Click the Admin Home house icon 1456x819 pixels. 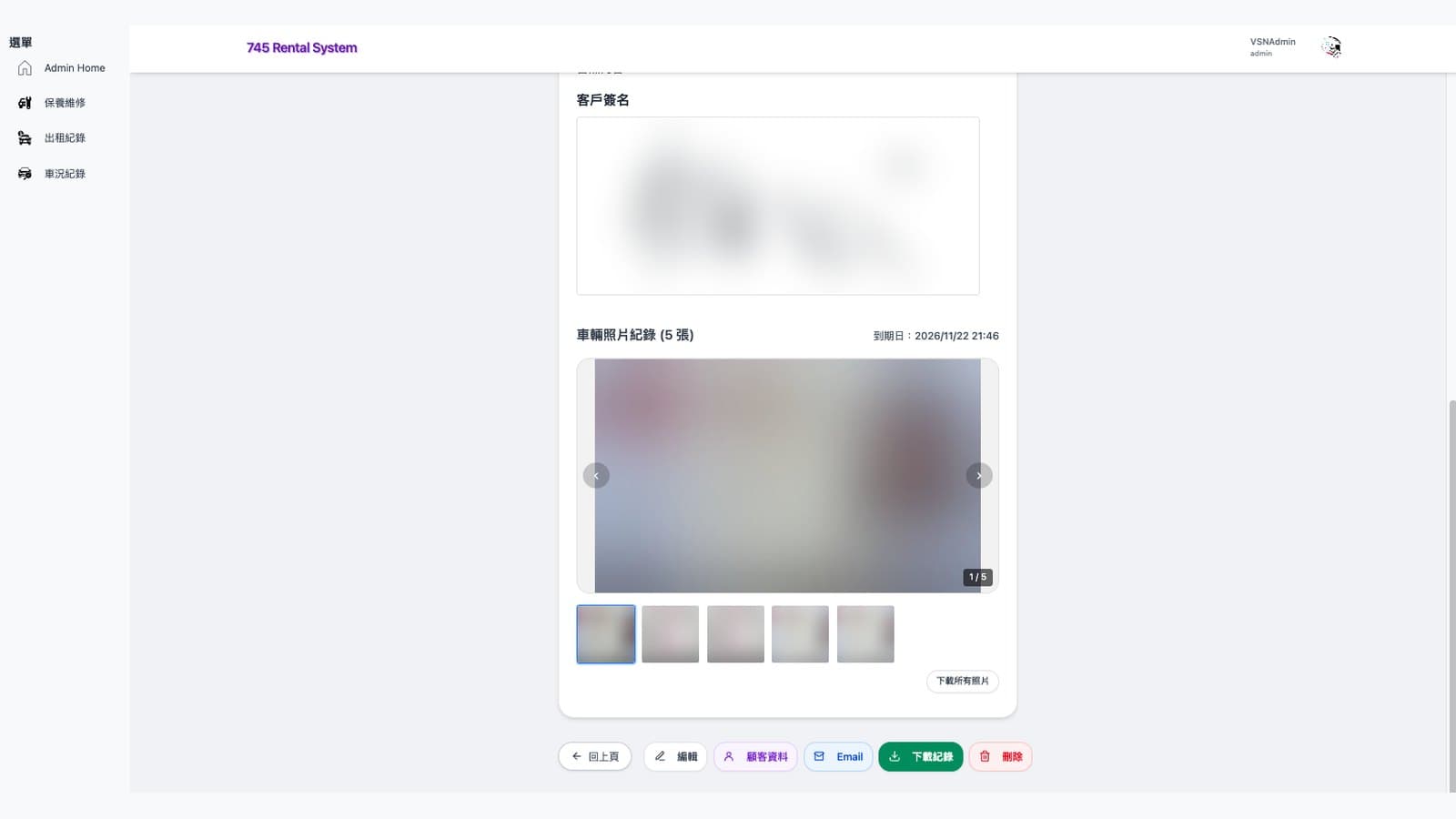click(25, 68)
